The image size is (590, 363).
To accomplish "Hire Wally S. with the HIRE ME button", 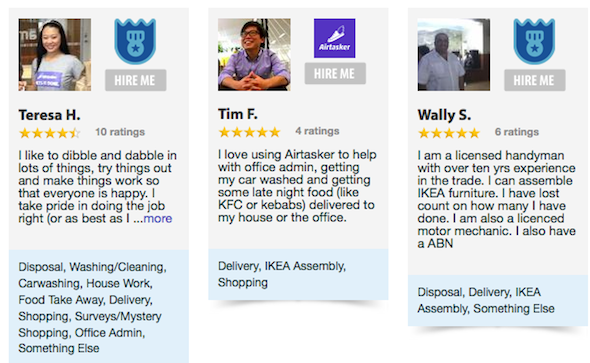I will pyautogui.click(x=535, y=80).
